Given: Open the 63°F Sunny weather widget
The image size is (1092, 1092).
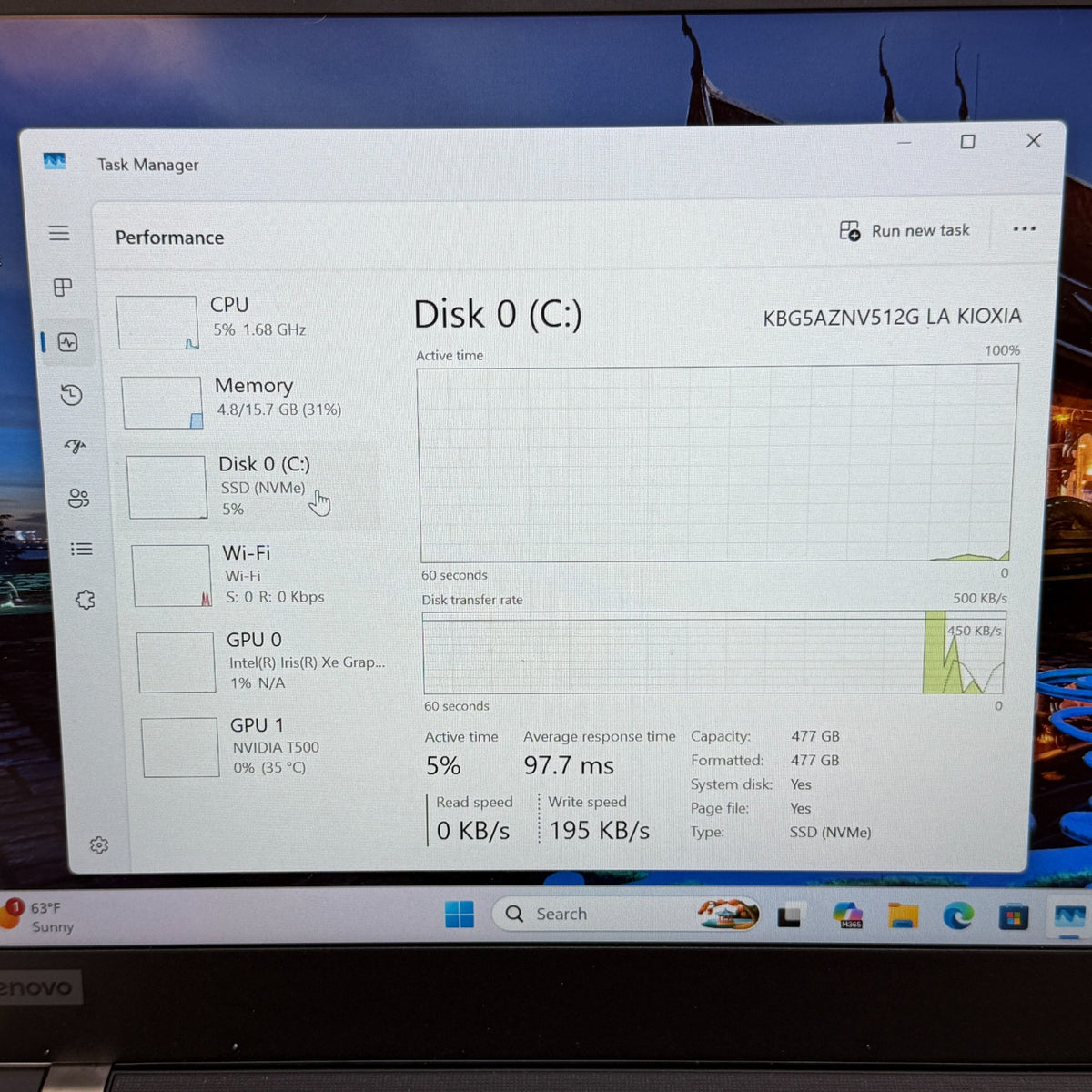Looking at the screenshot, I should [x=38, y=916].
